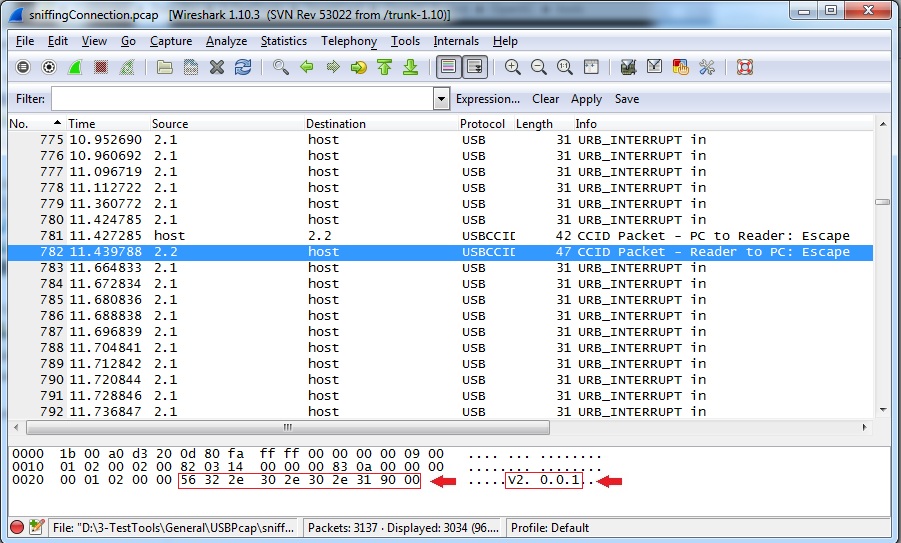Save this capture file icon
901x543 pixels.
click(x=191, y=67)
